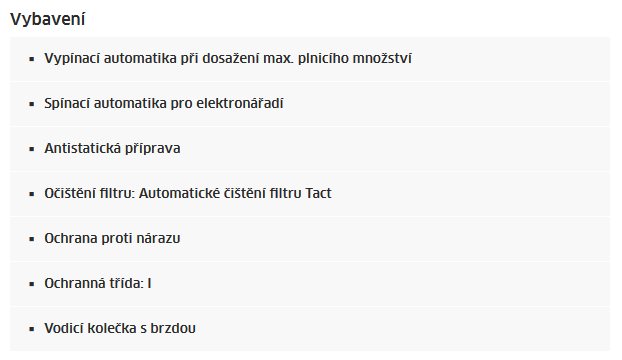The image size is (622, 360).
Task: Click bullet before Ochranná třída
Action: (x=32, y=284)
